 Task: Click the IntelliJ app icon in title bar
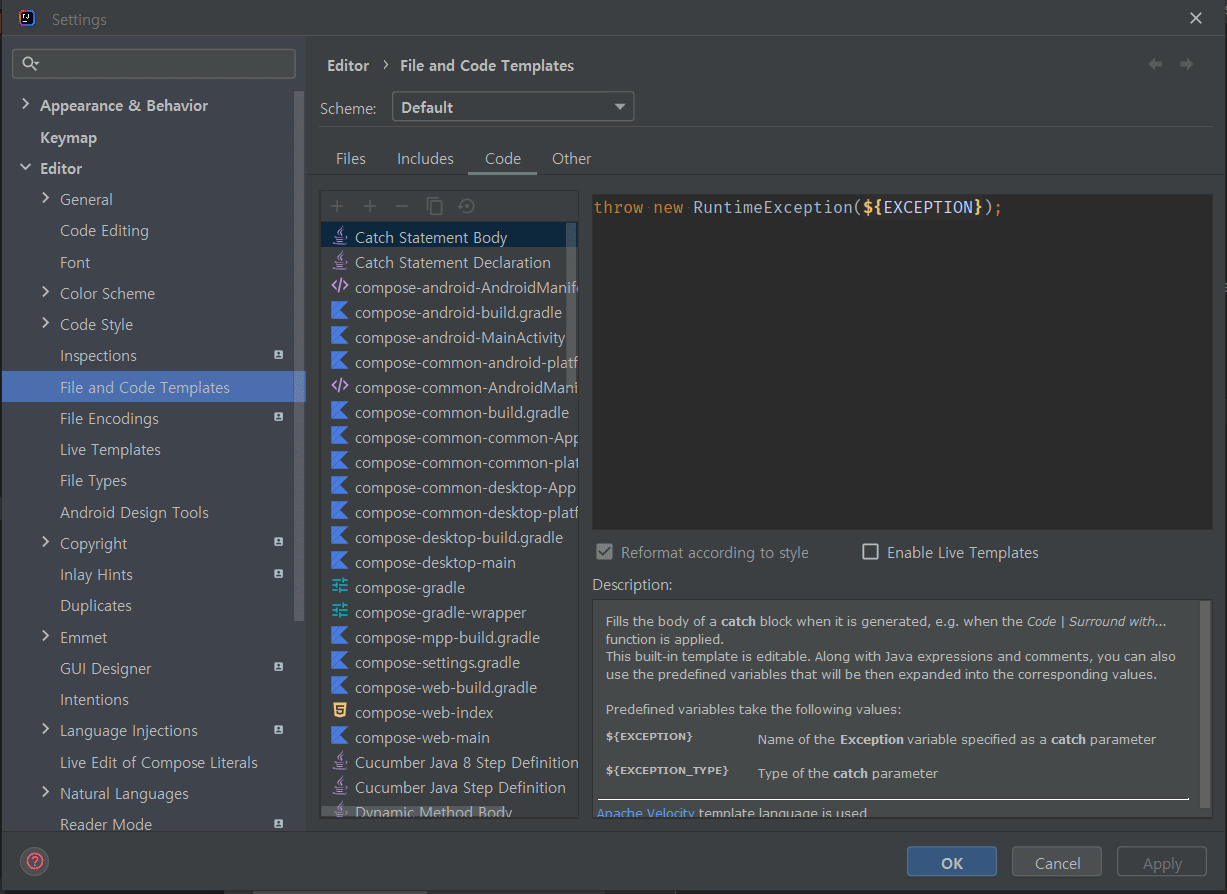(x=28, y=18)
